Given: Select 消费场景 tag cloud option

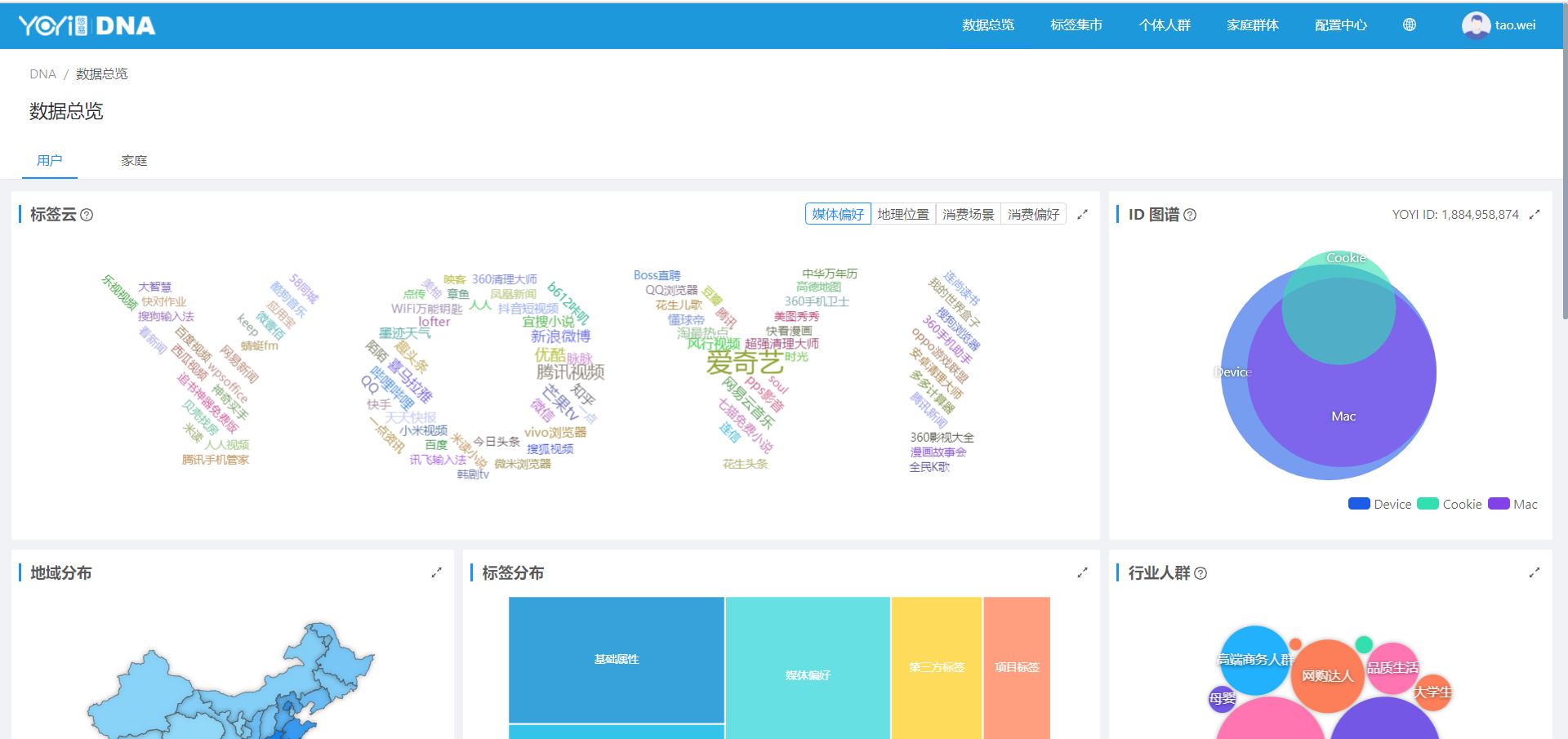Looking at the screenshot, I should [969, 214].
